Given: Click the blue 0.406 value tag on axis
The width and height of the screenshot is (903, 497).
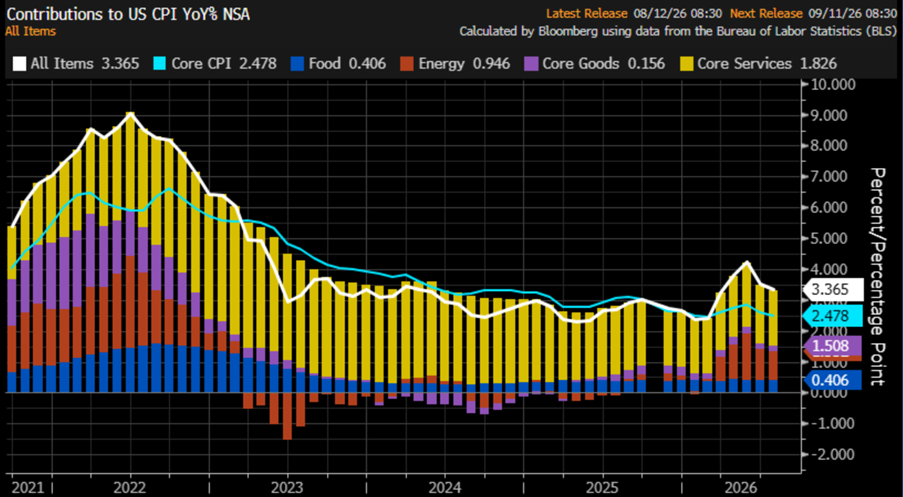Looking at the screenshot, I should point(833,380).
